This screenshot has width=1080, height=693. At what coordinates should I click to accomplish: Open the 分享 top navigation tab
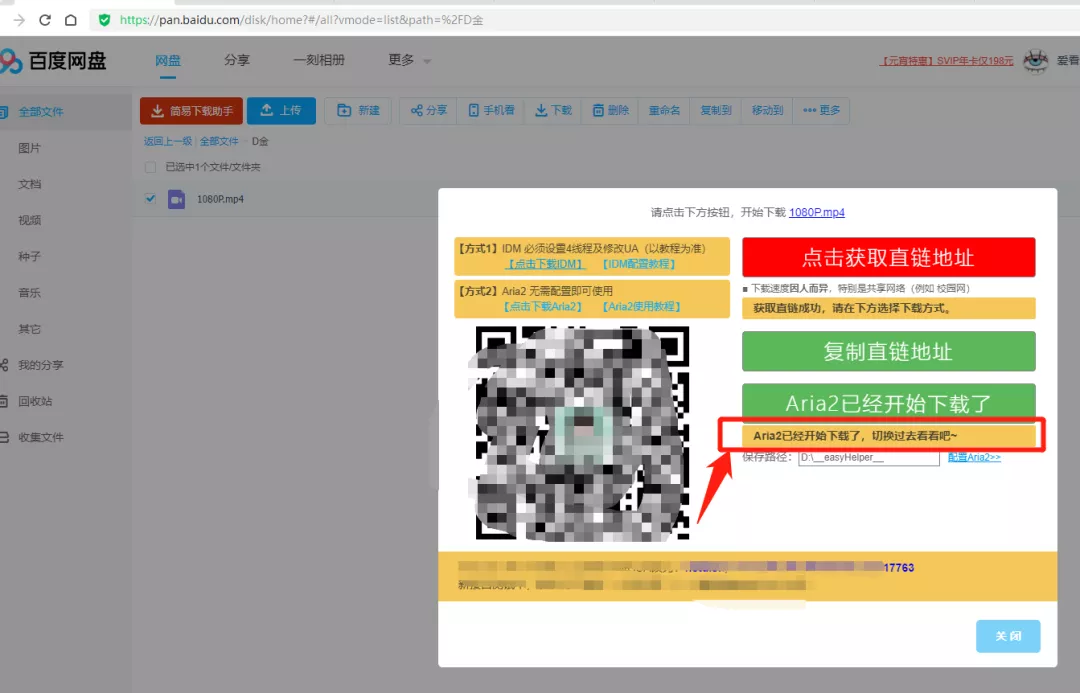pyautogui.click(x=236, y=60)
